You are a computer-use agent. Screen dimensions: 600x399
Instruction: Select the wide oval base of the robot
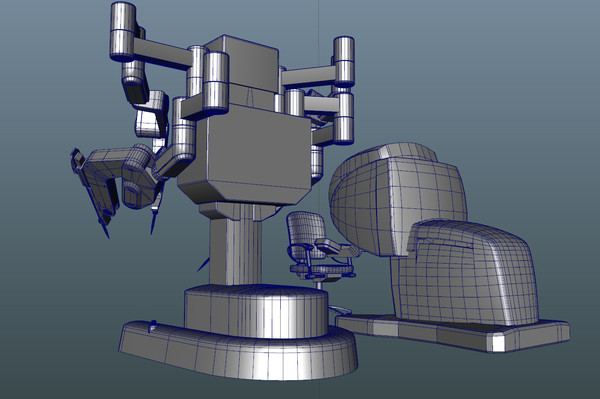(238, 350)
